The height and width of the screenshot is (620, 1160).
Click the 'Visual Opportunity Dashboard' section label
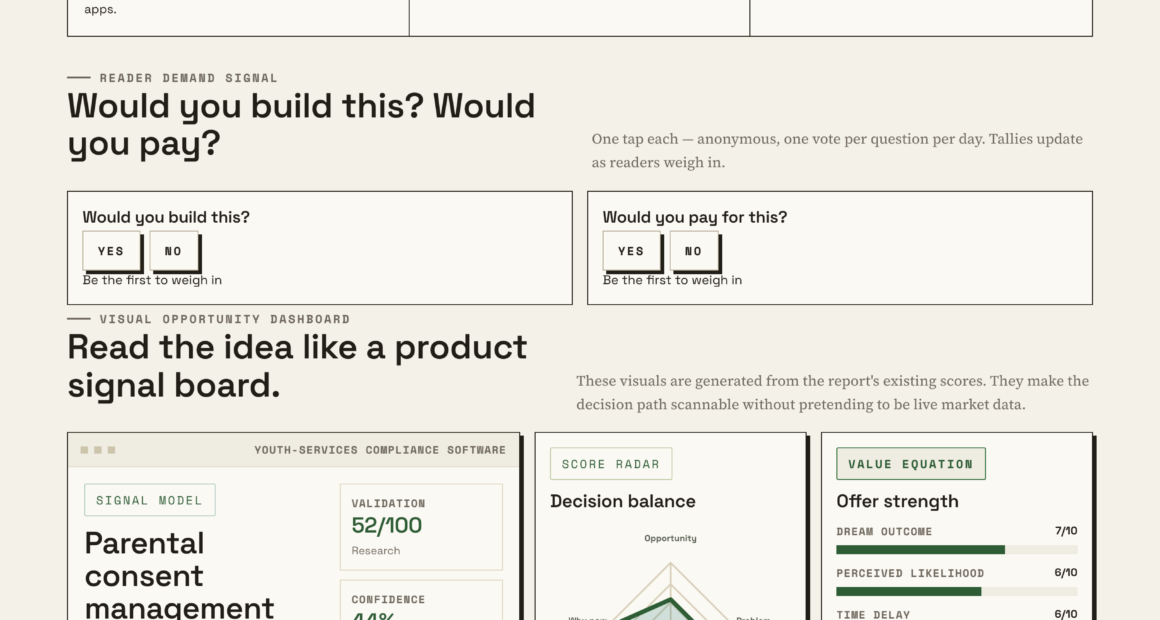(x=225, y=319)
